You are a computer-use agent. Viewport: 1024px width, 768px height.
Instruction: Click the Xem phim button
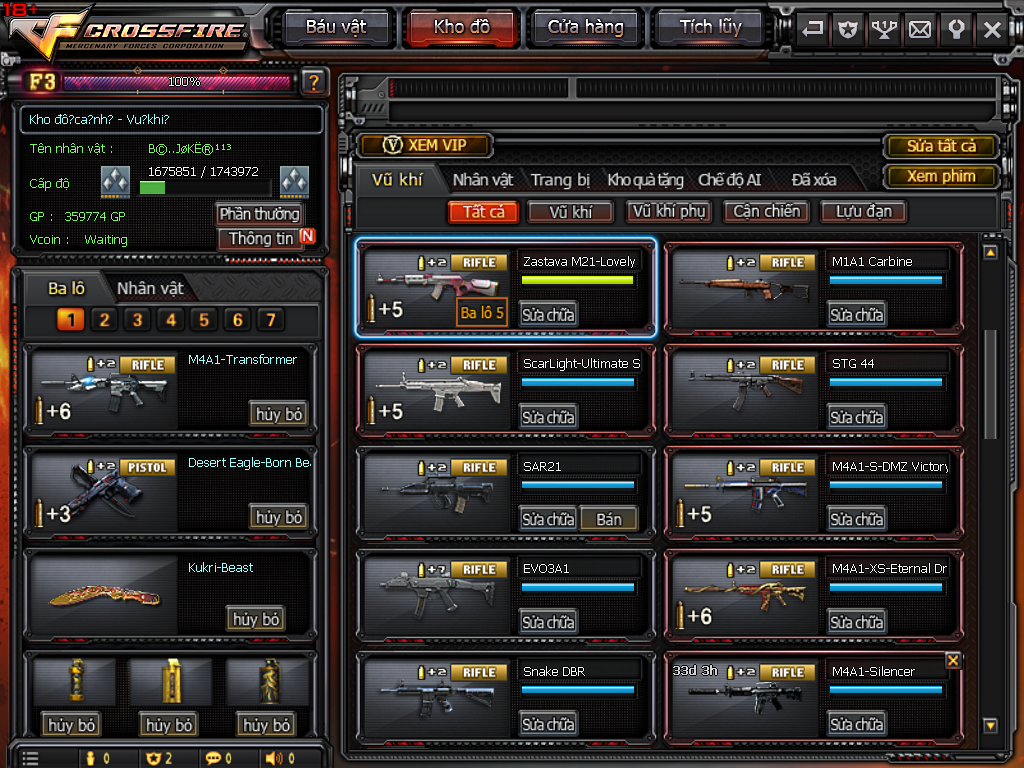tap(941, 176)
